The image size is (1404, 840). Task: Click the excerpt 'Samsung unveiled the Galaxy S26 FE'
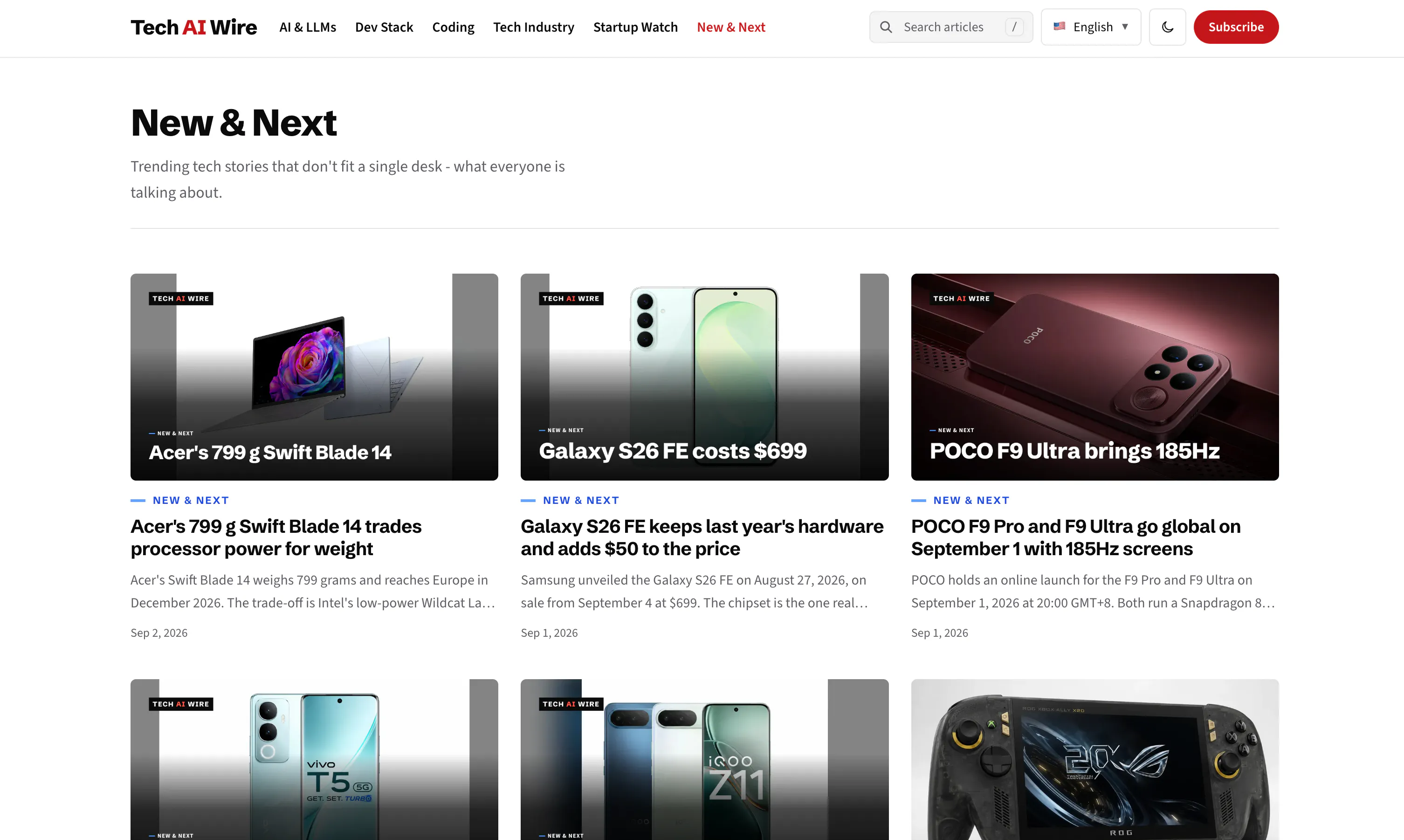tap(695, 592)
